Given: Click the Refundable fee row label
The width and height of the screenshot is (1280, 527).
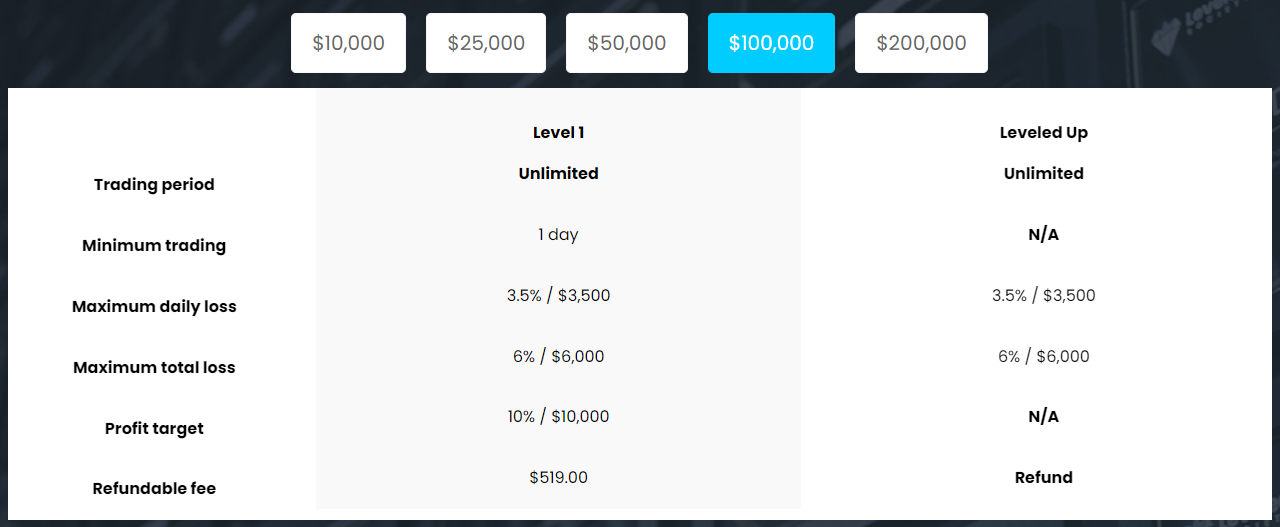Looking at the screenshot, I should 154,489.
